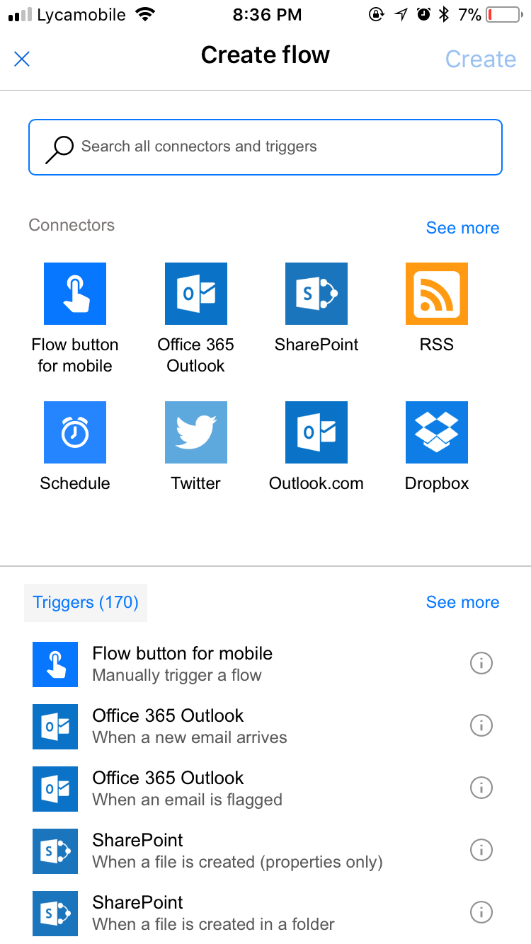Choose When an email is flagged trigger
This screenshot has width=531, height=944.
click(266, 789)
